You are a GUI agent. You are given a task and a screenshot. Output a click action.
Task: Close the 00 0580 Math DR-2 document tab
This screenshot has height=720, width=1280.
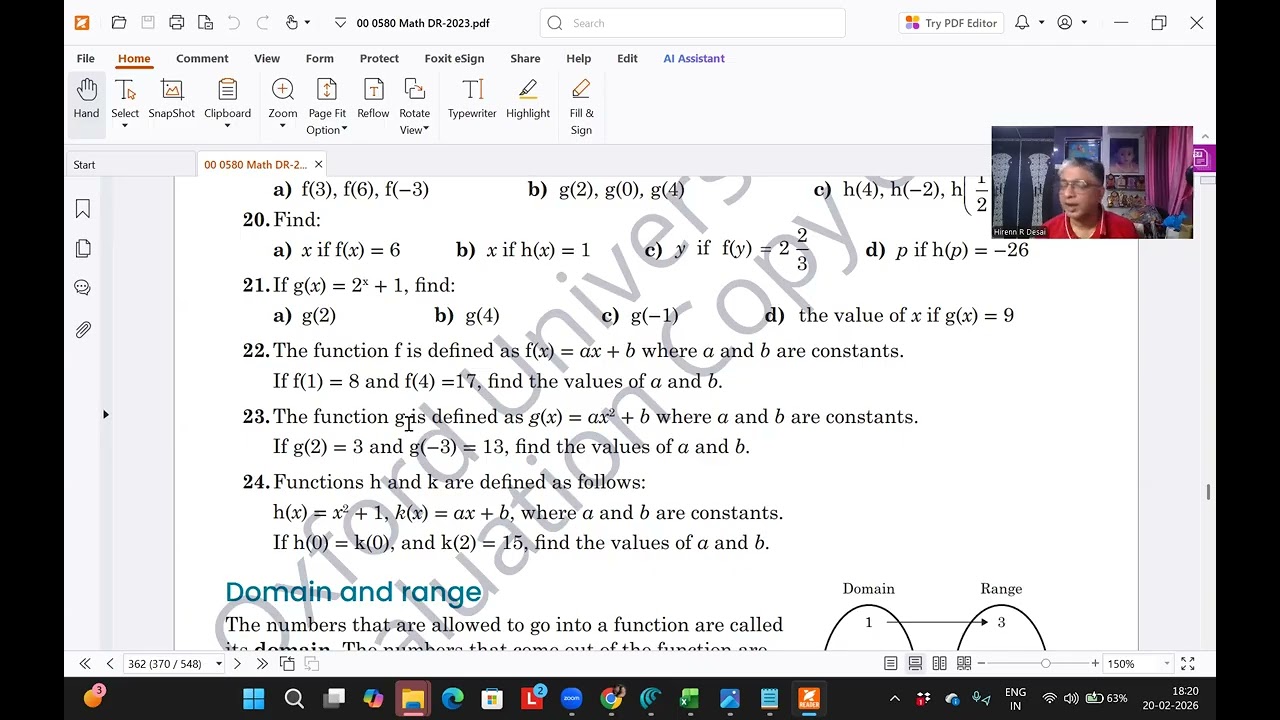coord(318,165)
